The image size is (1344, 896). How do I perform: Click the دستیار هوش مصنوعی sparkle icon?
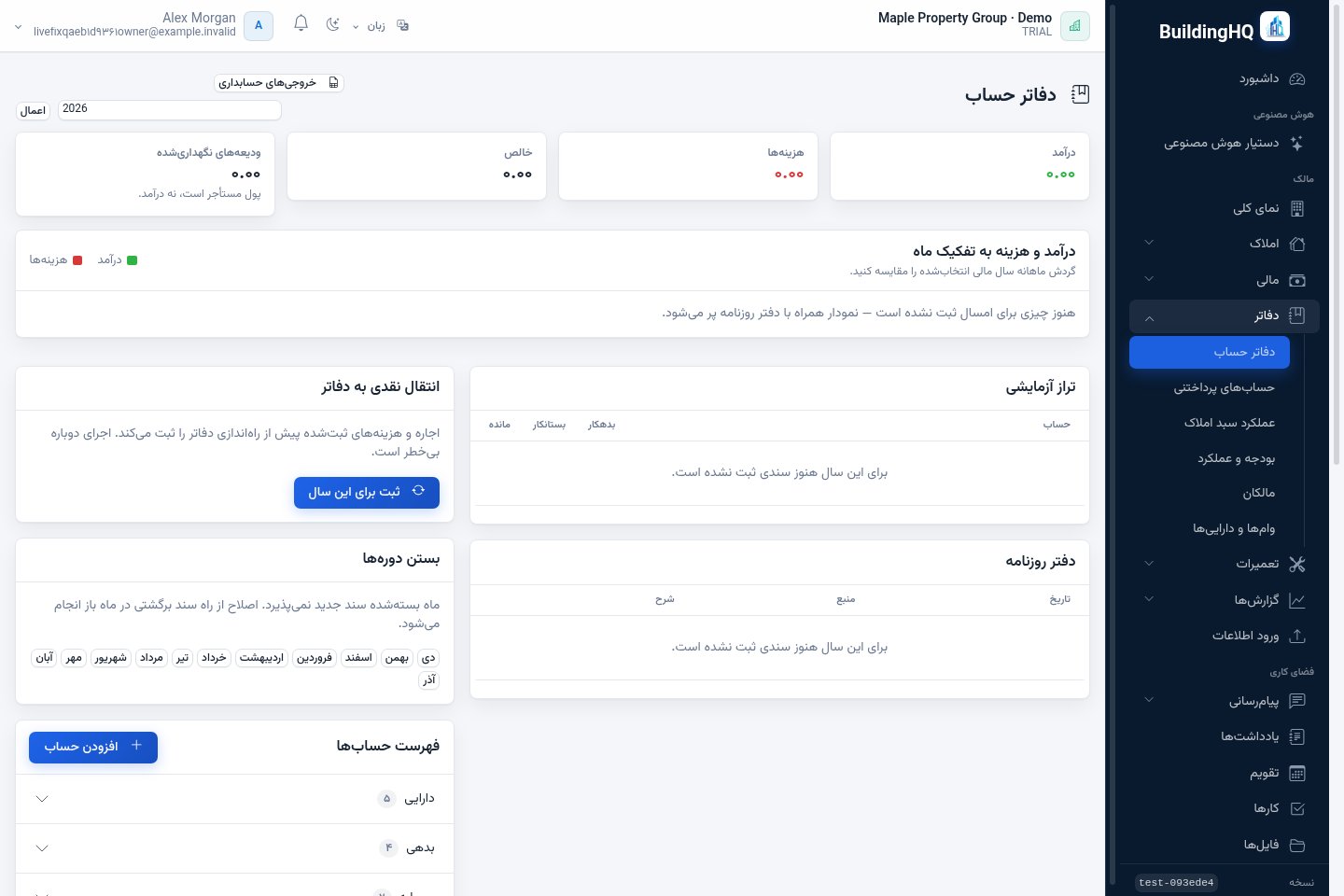pos(1296,143)
